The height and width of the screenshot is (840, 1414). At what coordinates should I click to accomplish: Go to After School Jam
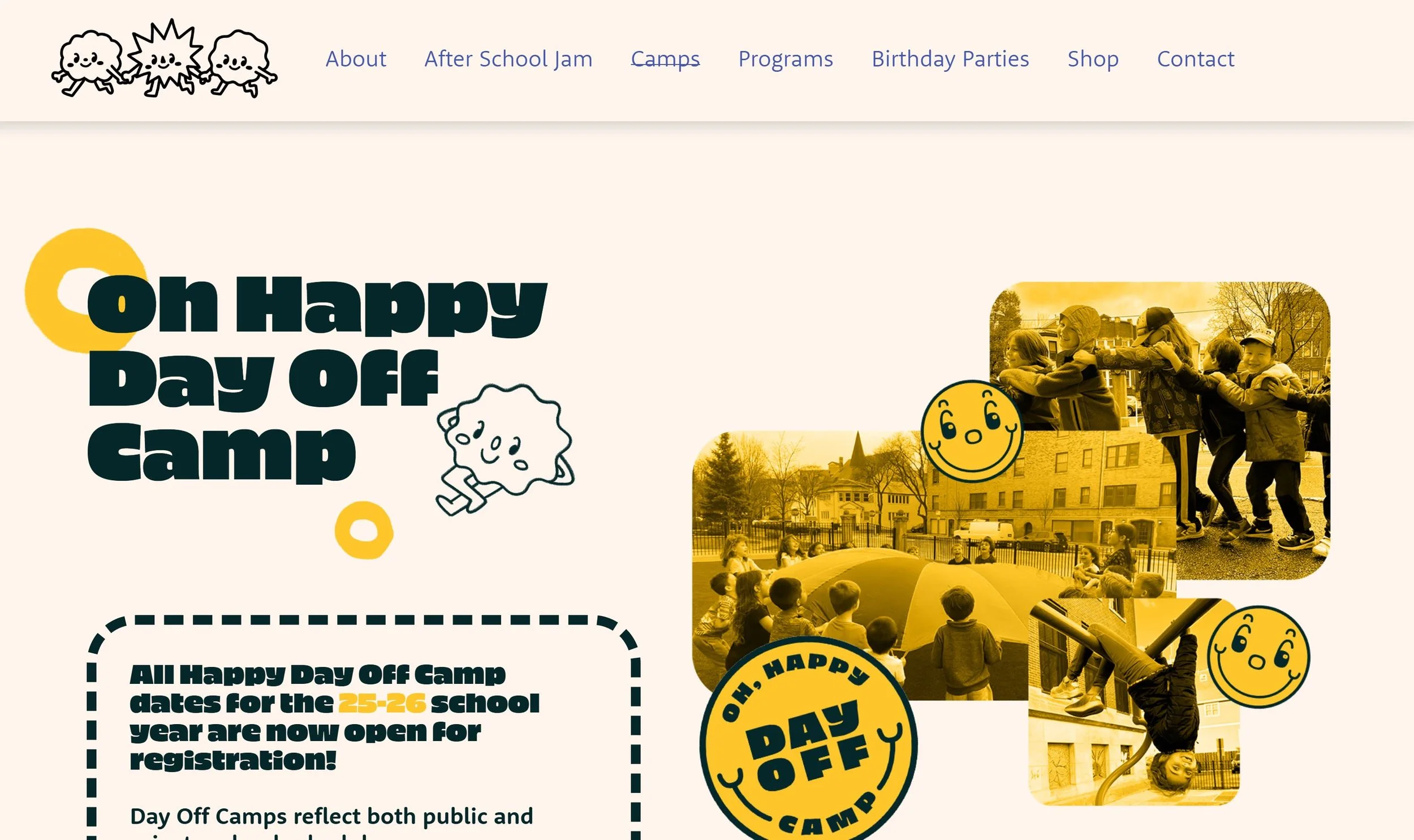click(508, 59)
